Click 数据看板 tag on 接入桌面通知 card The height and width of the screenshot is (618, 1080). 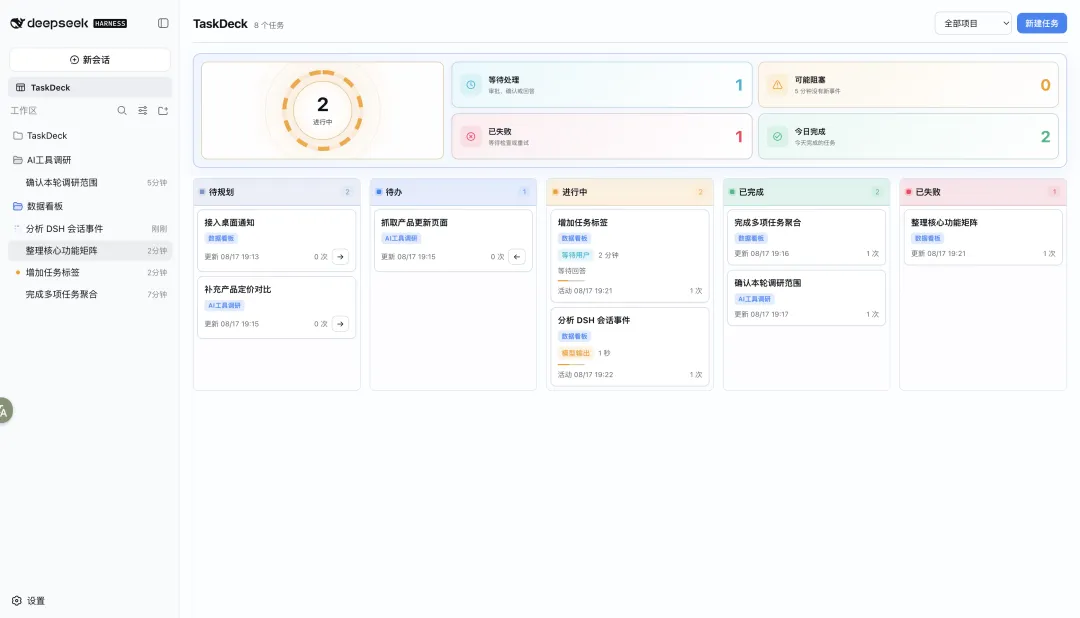pos(221,238)
